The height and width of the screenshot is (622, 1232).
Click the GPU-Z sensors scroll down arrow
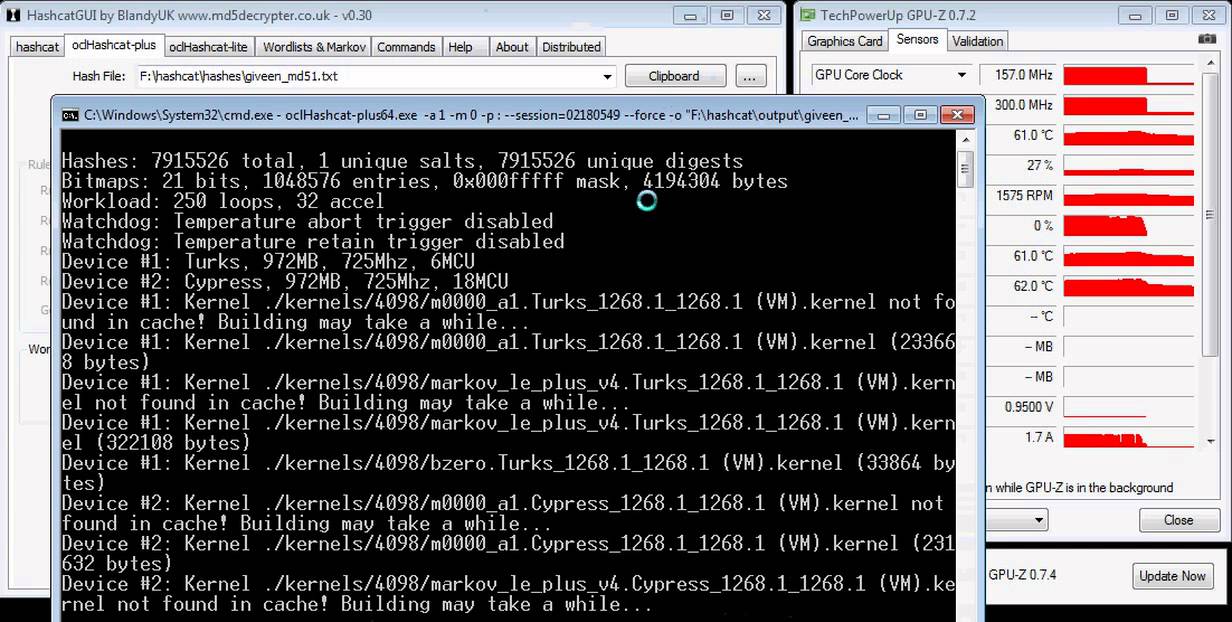coord(1211,440)
